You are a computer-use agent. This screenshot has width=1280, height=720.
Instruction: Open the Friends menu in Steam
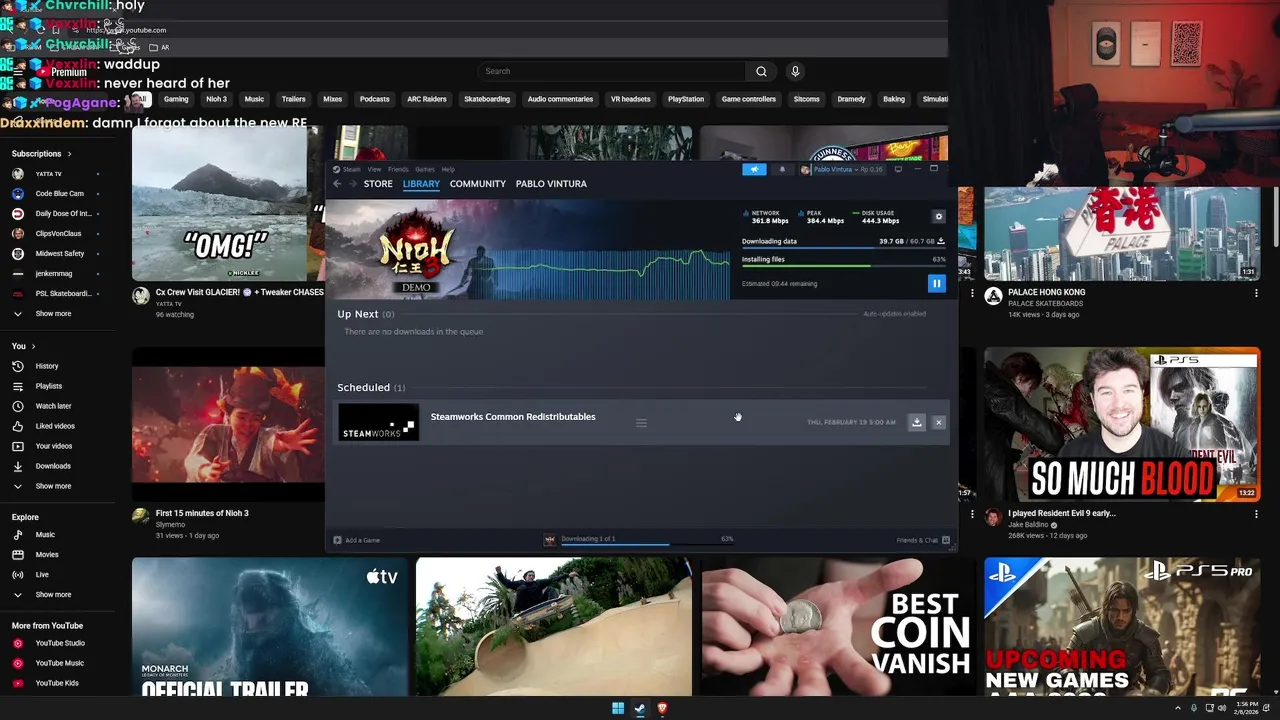pyautogui.click(x=398, y=169)
